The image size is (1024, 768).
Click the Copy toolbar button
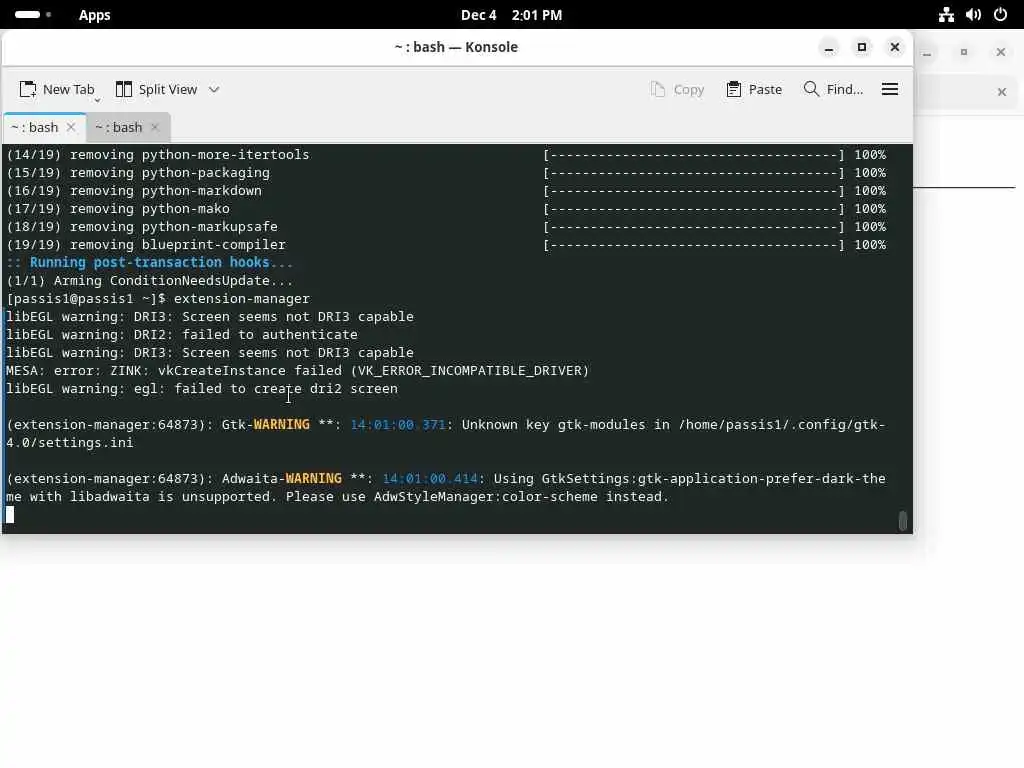click(x=677, y=89)
